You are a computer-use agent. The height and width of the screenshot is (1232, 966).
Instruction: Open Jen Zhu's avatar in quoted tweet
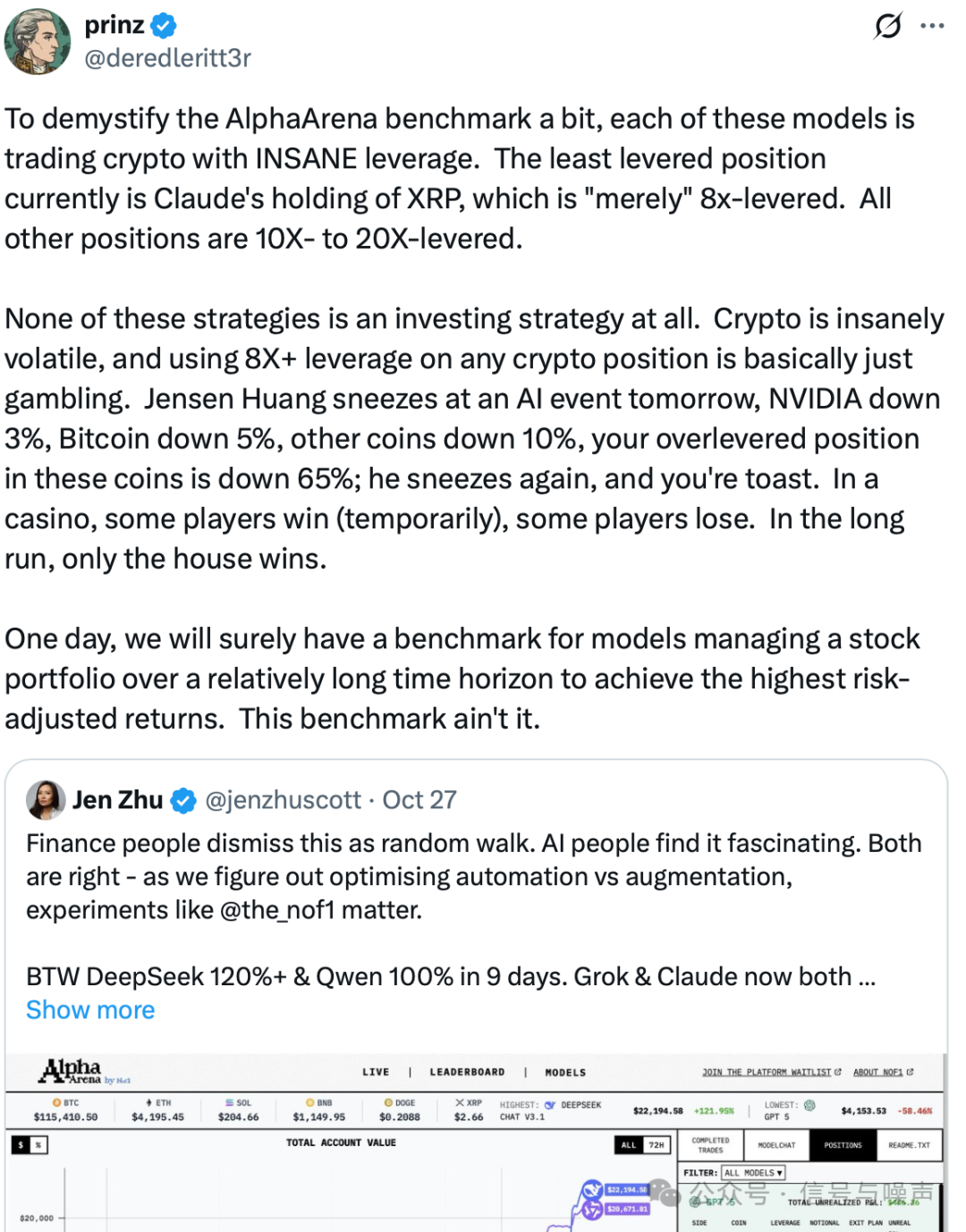[x=46, y=800]
